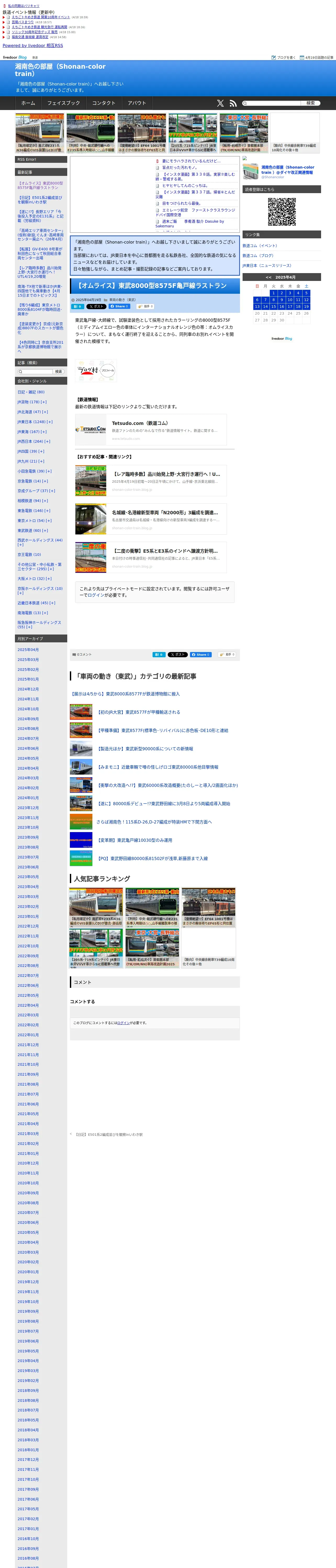Image resolution: width=336 pixels, height=1568 pixels.
Task: Click the X ポスト button beside 0コメント
Action: [x=177, y=654]
